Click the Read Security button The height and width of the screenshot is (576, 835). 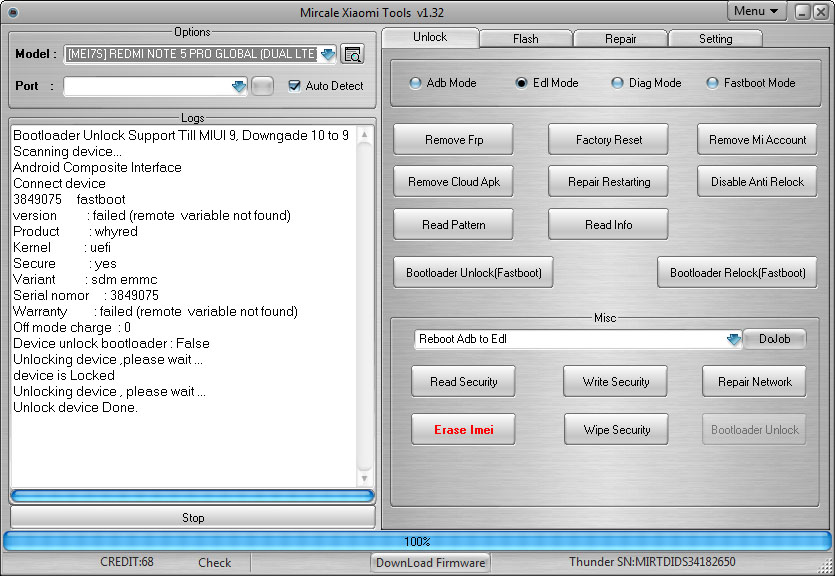(x=463, y=381)
